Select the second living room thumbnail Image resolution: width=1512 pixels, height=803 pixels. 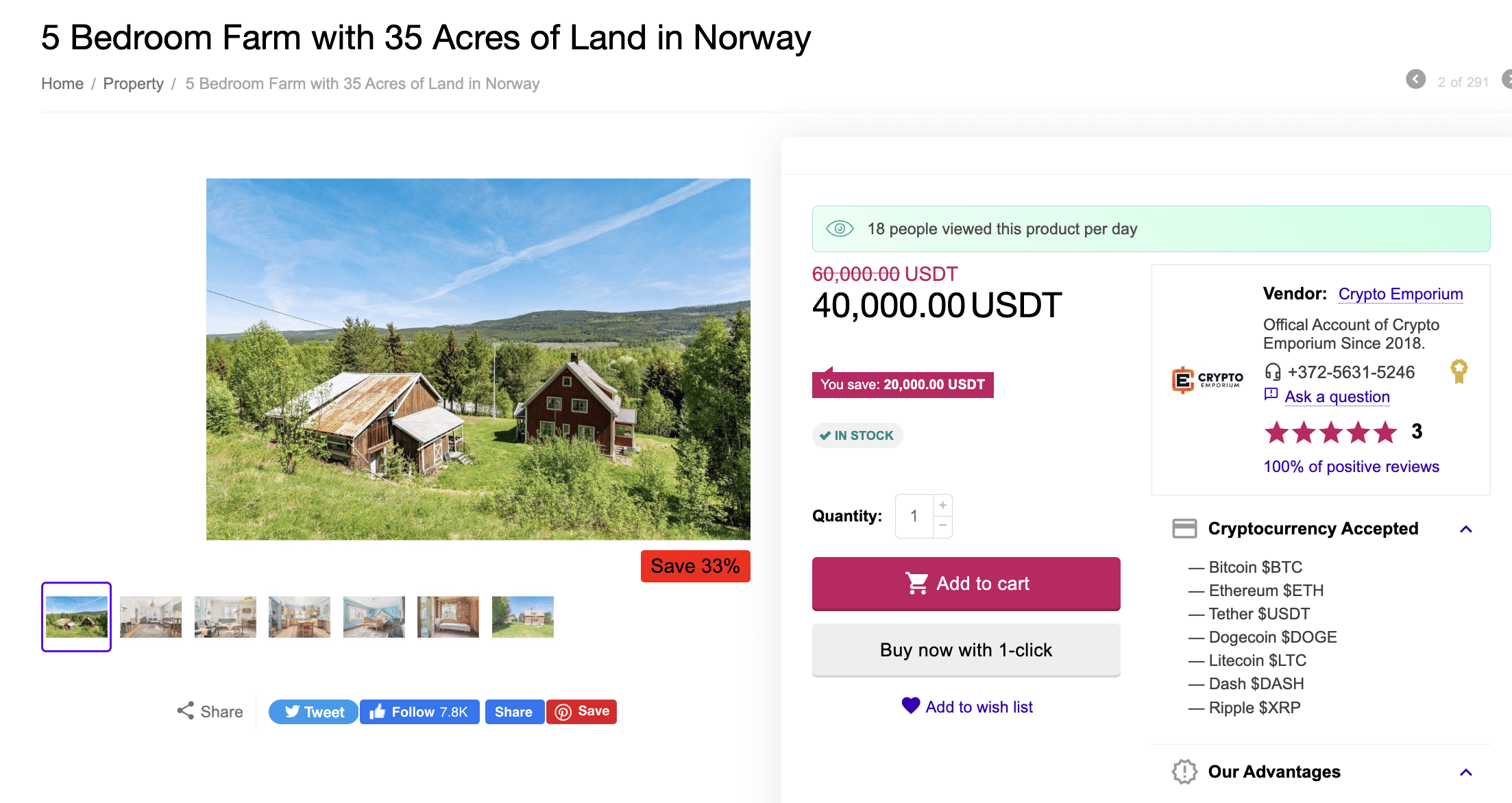pos(225,617)
